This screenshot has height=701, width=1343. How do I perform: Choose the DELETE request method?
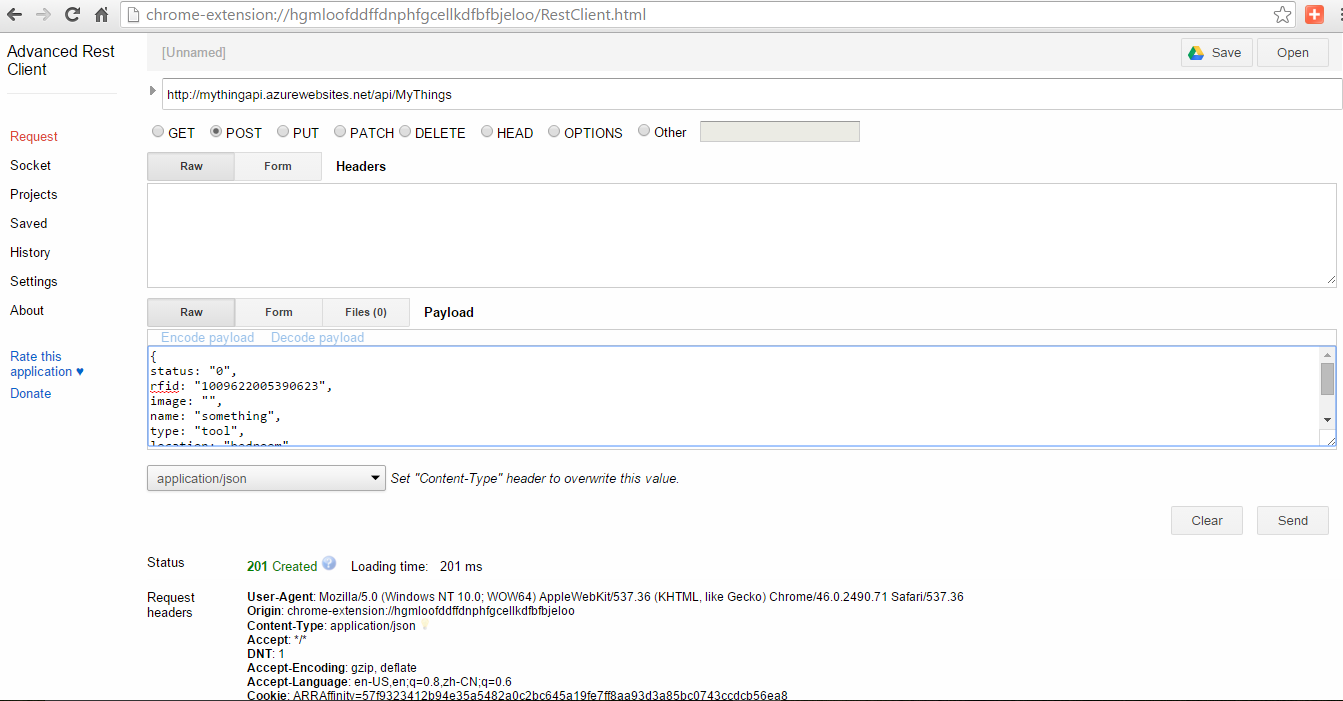pyautogui.click(x=405, y=132)
